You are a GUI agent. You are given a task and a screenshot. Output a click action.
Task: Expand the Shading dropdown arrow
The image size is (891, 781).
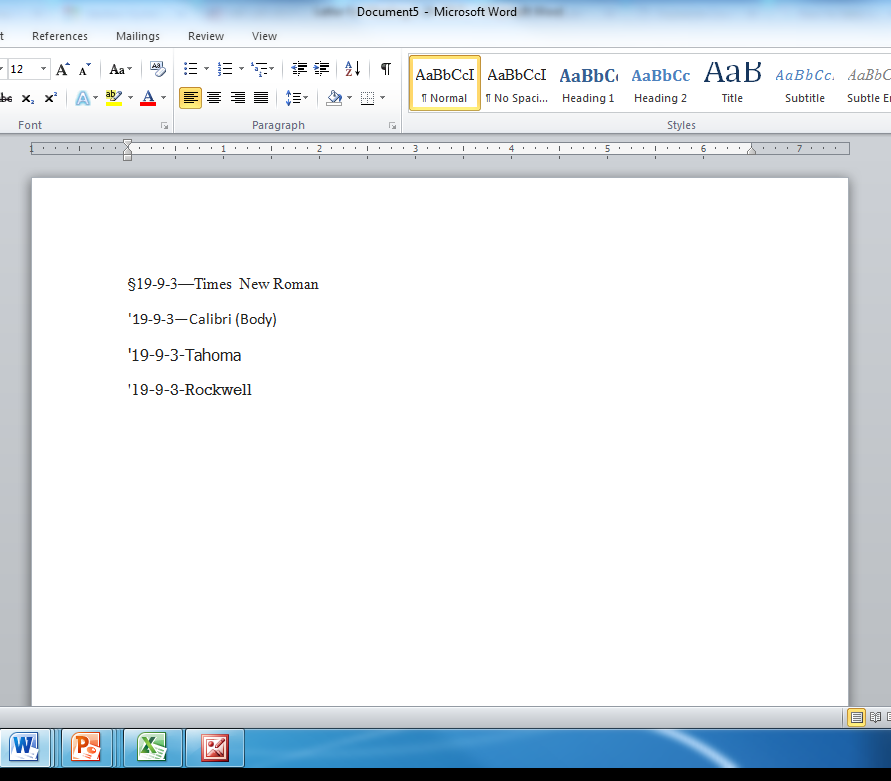click(349, 98)
